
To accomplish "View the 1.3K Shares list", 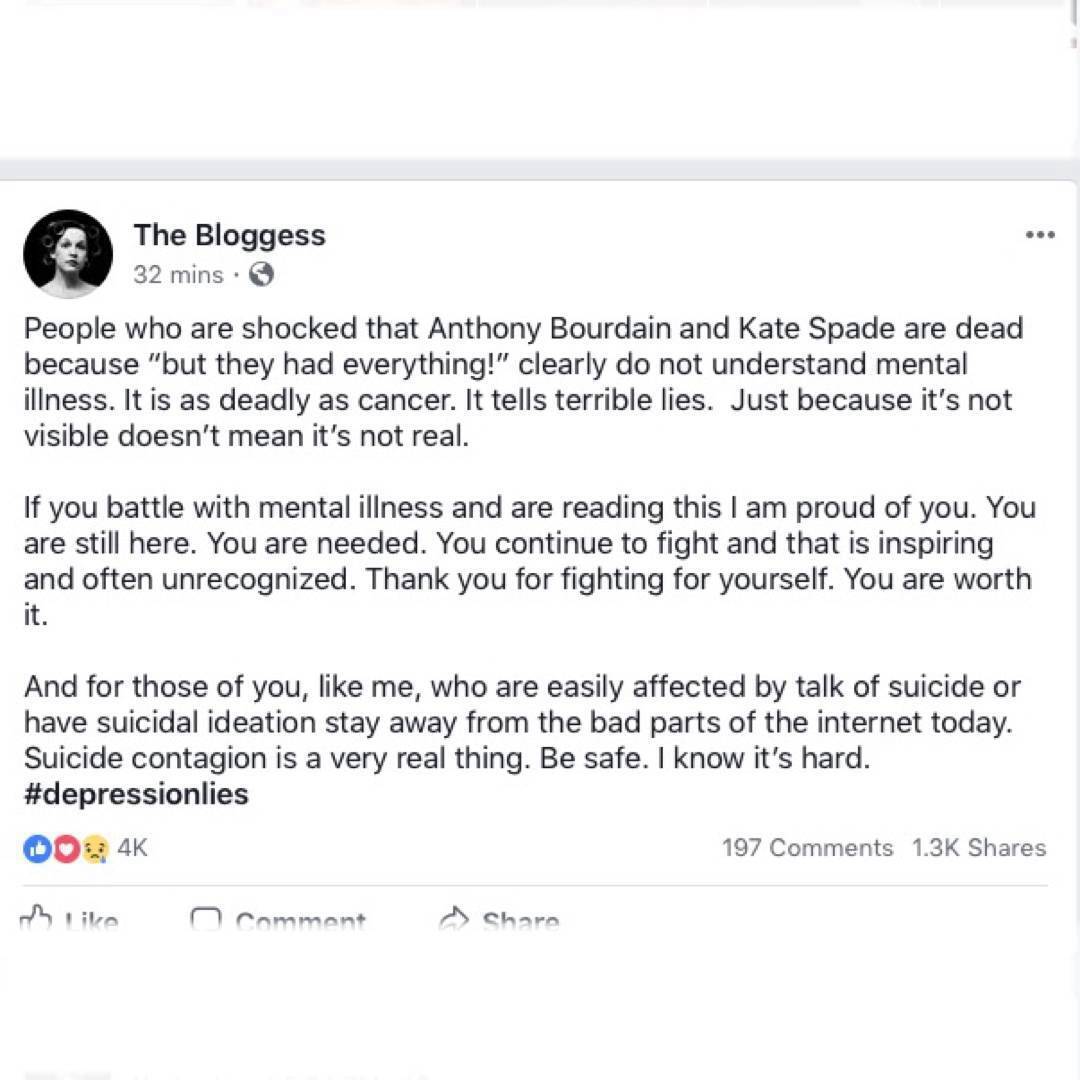I will tap(978, 848).
